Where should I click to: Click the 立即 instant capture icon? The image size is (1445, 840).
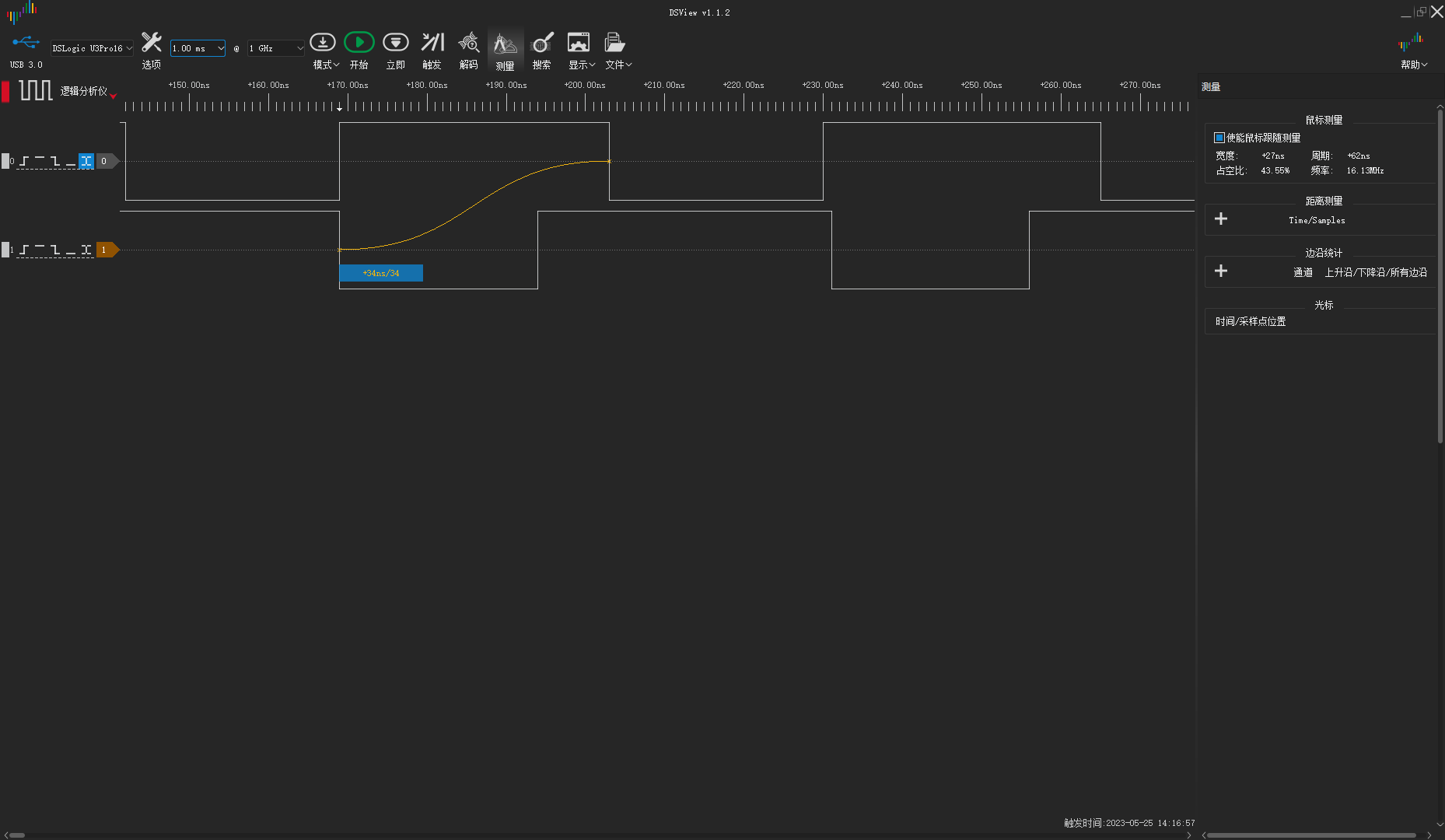(396, 42)
